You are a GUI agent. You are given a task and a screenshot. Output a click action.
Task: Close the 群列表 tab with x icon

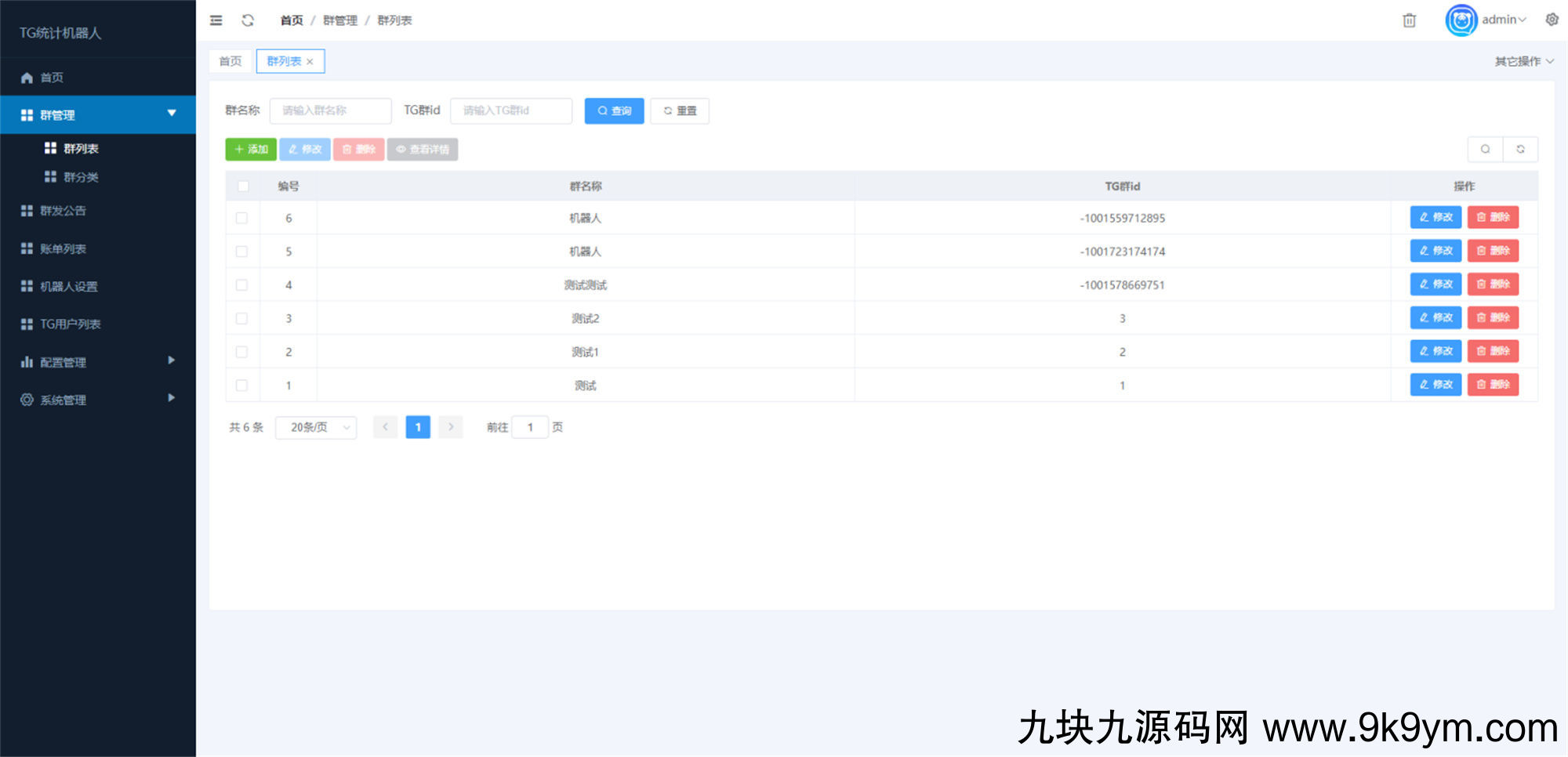pyautogui.click(x=310, y=62)
